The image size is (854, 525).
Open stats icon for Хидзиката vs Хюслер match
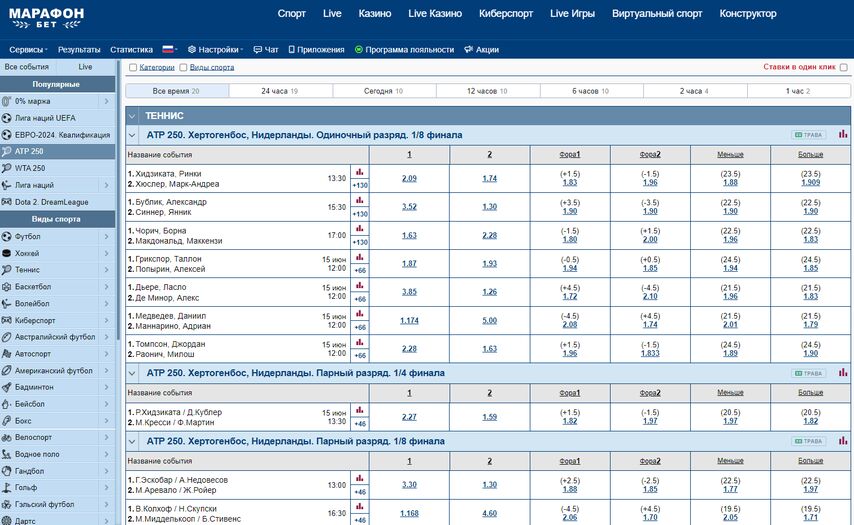coord(359,172)
